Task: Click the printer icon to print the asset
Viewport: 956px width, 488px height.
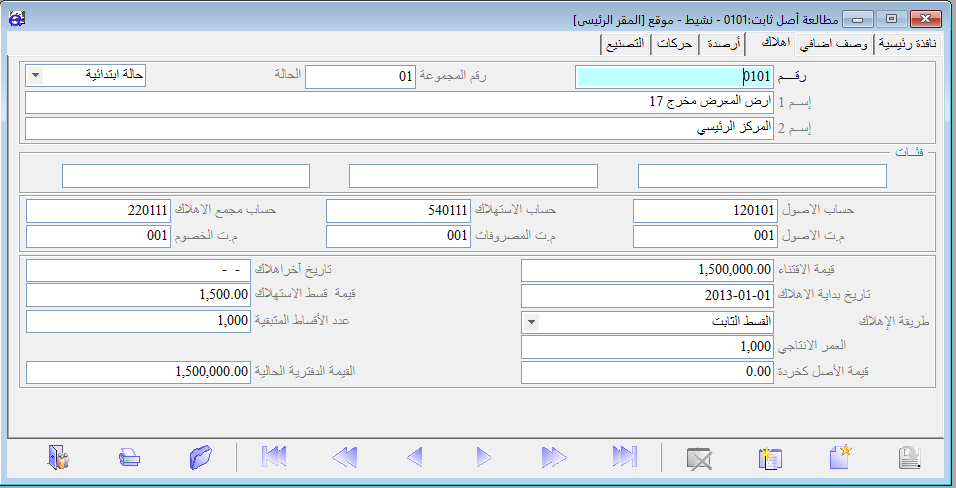Action: click(x=129, y=458)
